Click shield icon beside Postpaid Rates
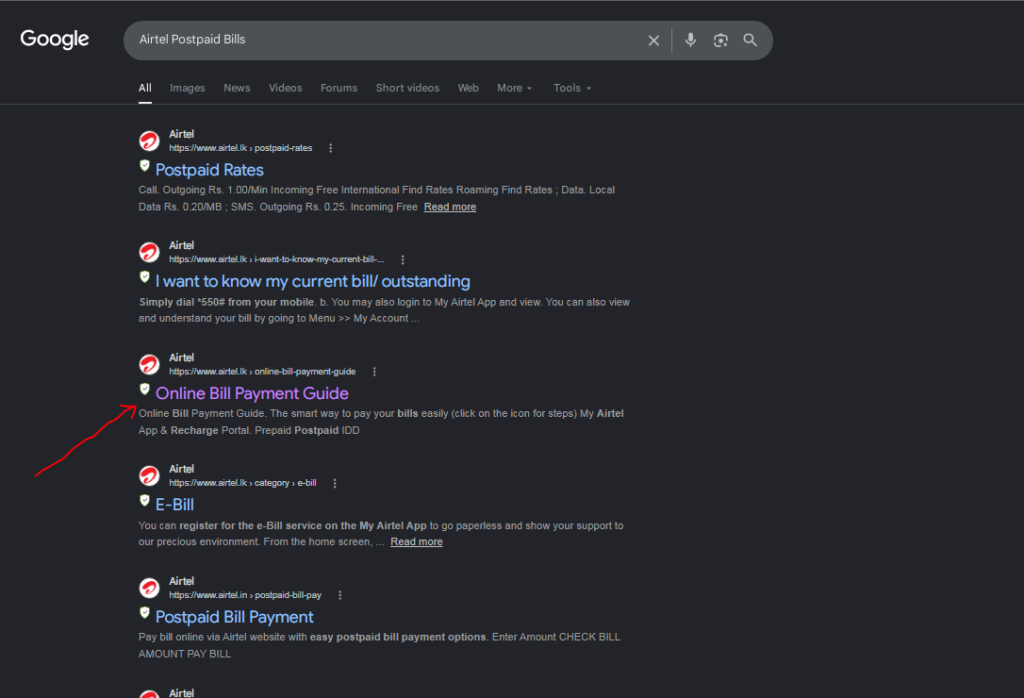Viewport: 1024px width, 698px height. [145, 166]
